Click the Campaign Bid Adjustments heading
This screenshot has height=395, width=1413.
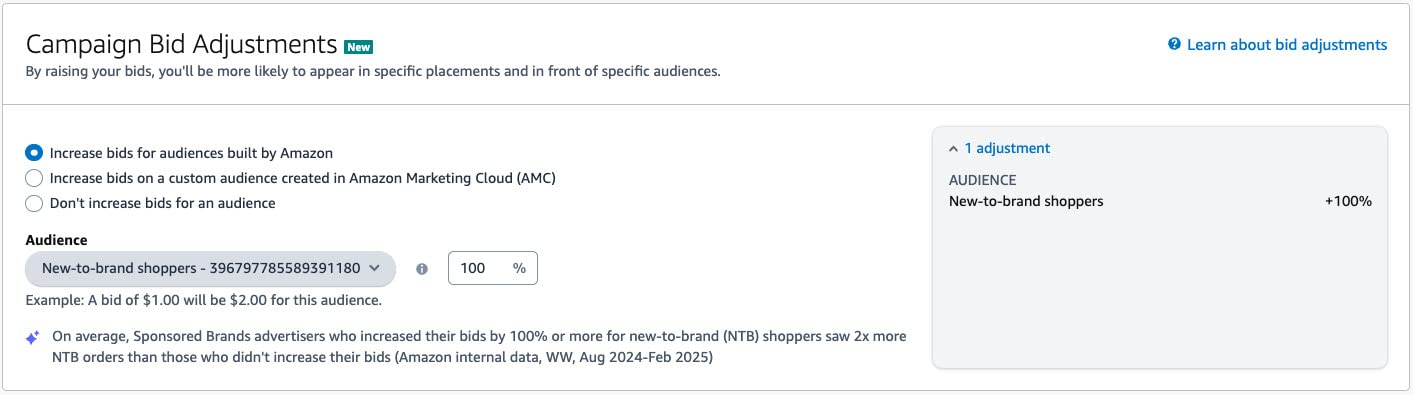[x=181, y=44]
